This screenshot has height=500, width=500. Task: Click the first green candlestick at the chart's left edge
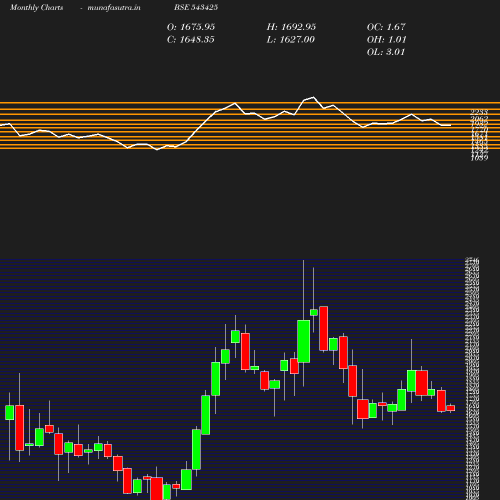point(10,412)
